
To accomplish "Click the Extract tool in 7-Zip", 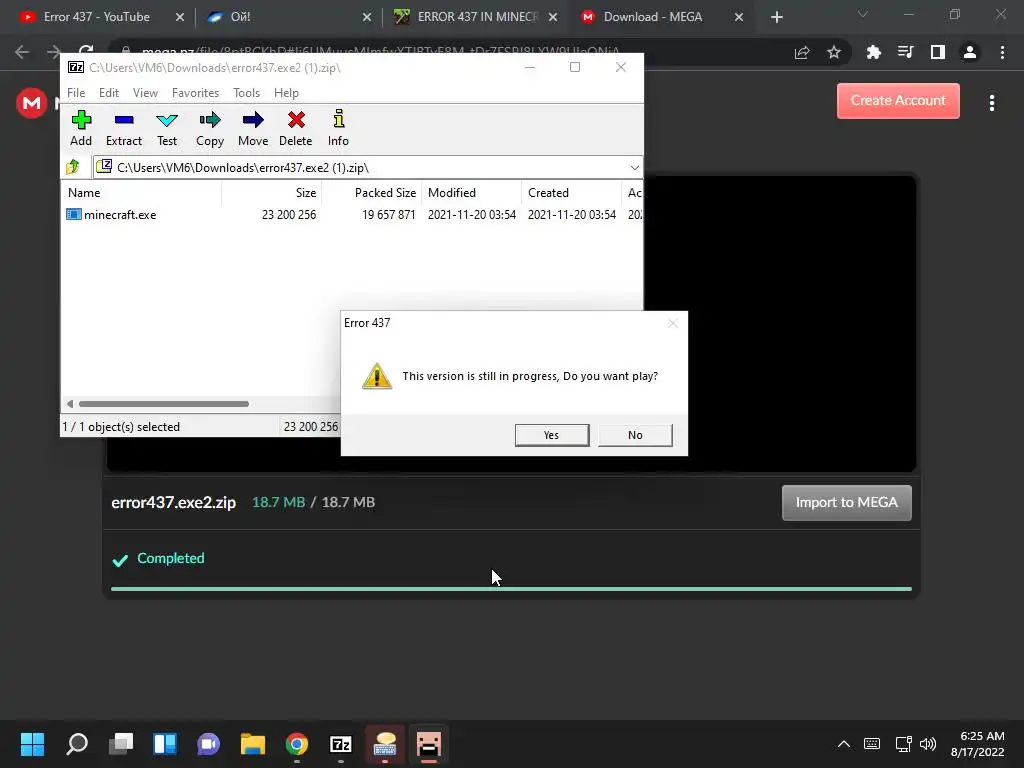I will point(123,128).
